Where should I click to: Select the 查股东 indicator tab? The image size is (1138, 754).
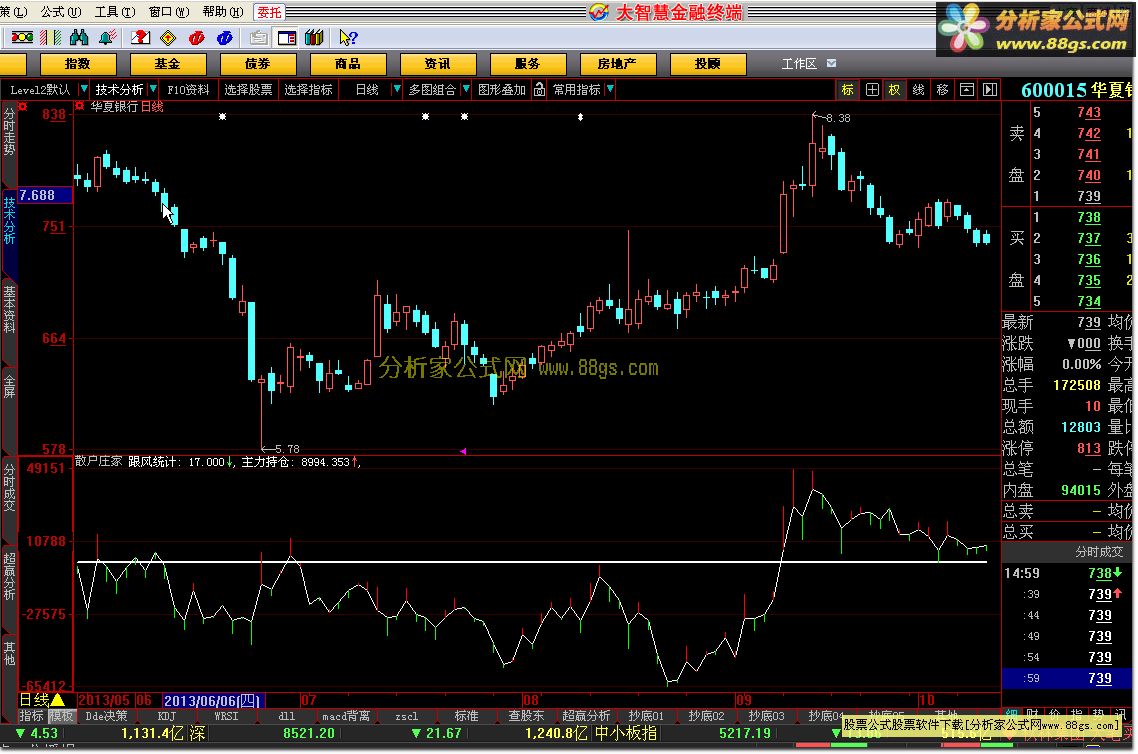click(526, 716)
